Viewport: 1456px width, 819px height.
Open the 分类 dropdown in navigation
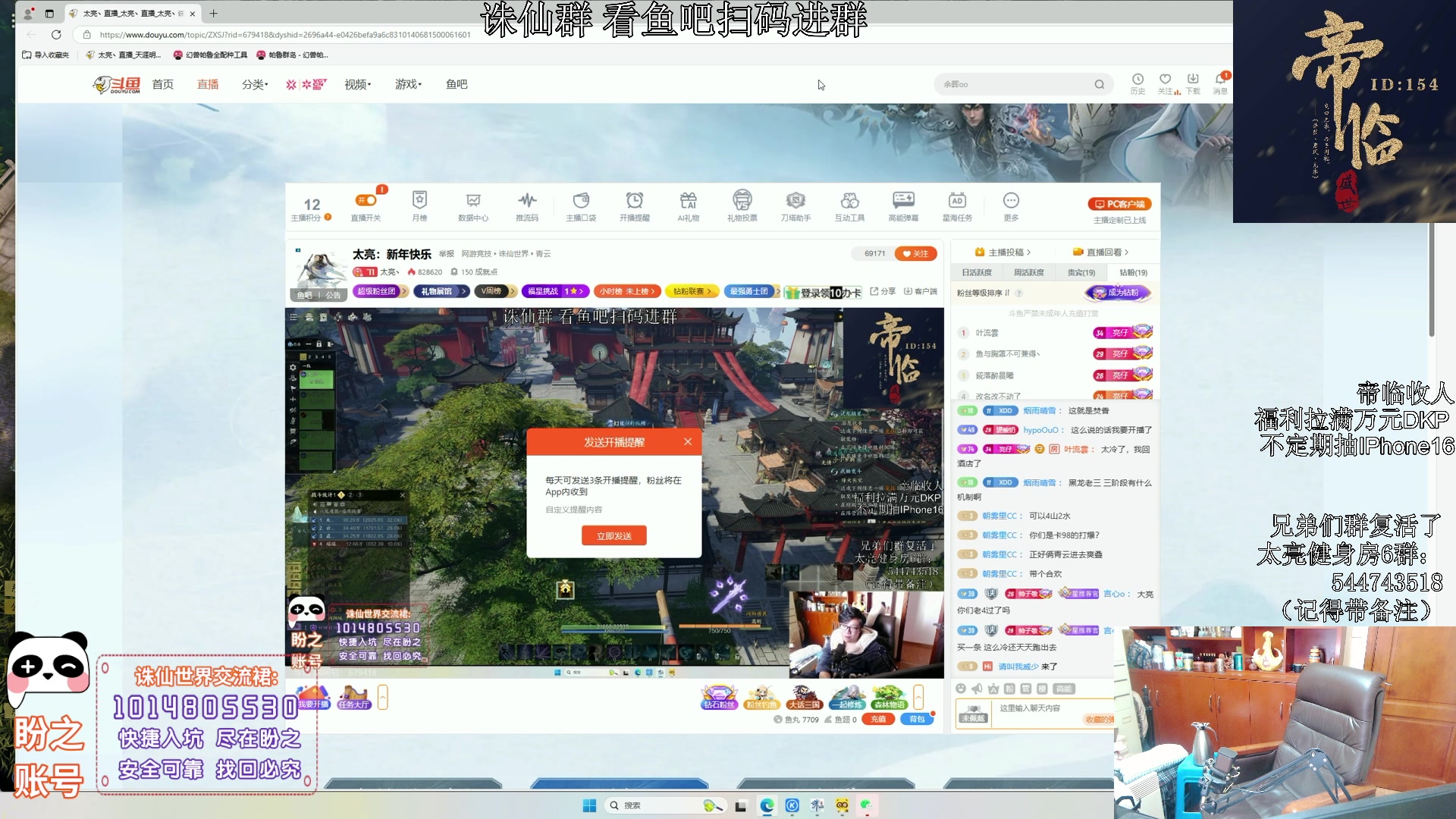point(255,84)
